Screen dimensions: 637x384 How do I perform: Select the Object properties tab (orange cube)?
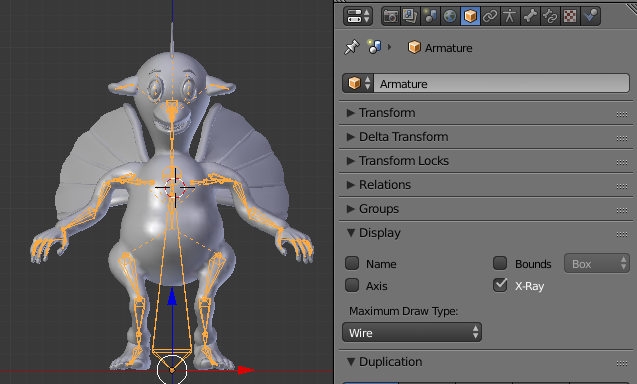pos(470,16)
